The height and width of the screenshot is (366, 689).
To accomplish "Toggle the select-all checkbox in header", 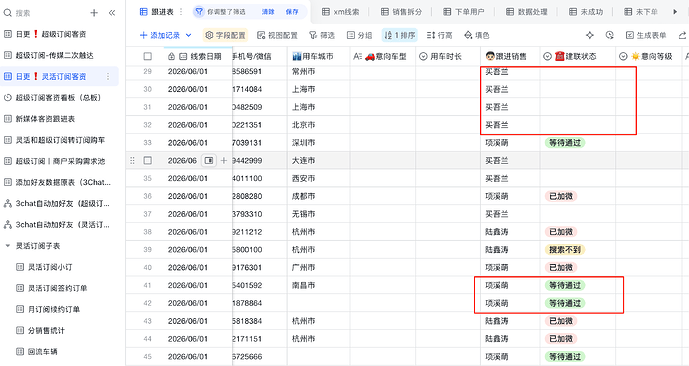I will pyautogui.click(x=148, y=56).
